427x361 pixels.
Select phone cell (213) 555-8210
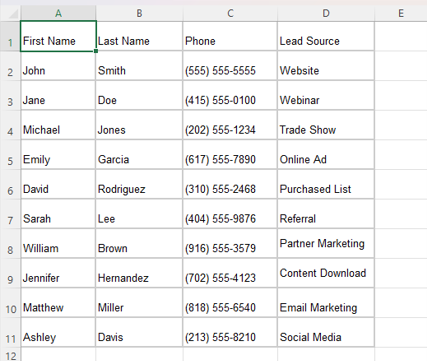(x=230, y=332)
